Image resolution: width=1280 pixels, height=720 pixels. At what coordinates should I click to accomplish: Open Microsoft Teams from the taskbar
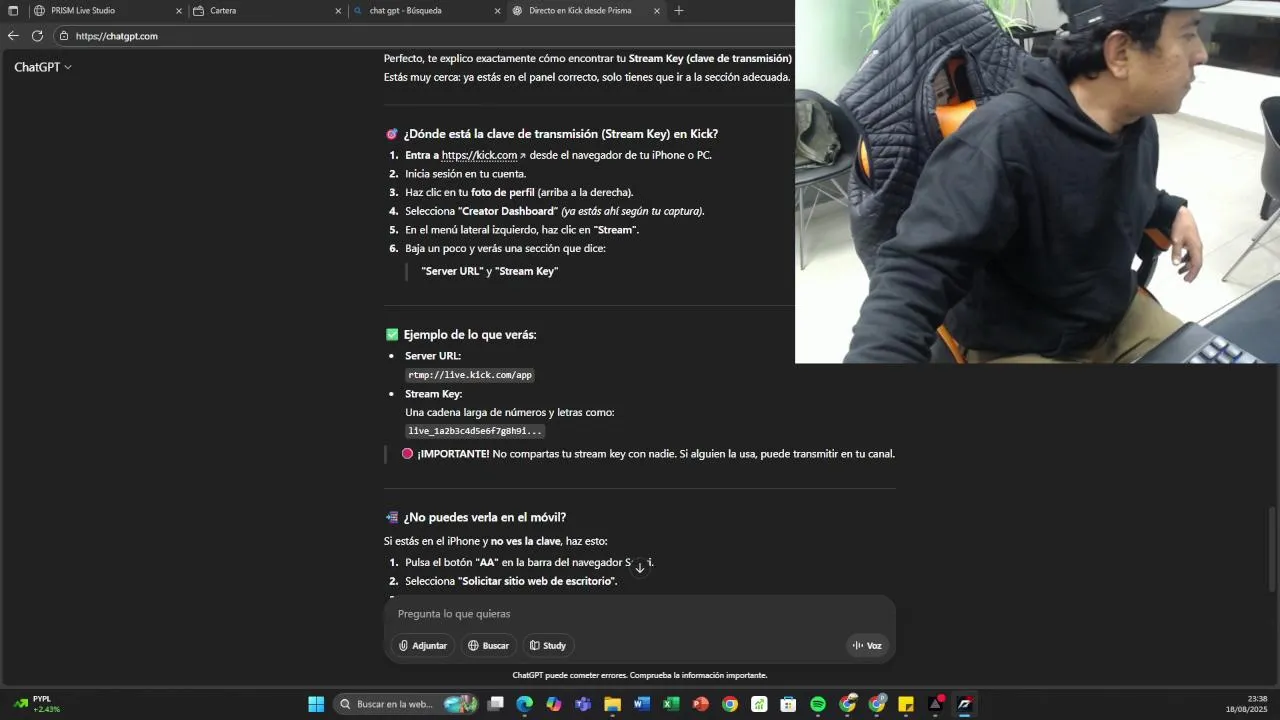click(x=583, y=704)
